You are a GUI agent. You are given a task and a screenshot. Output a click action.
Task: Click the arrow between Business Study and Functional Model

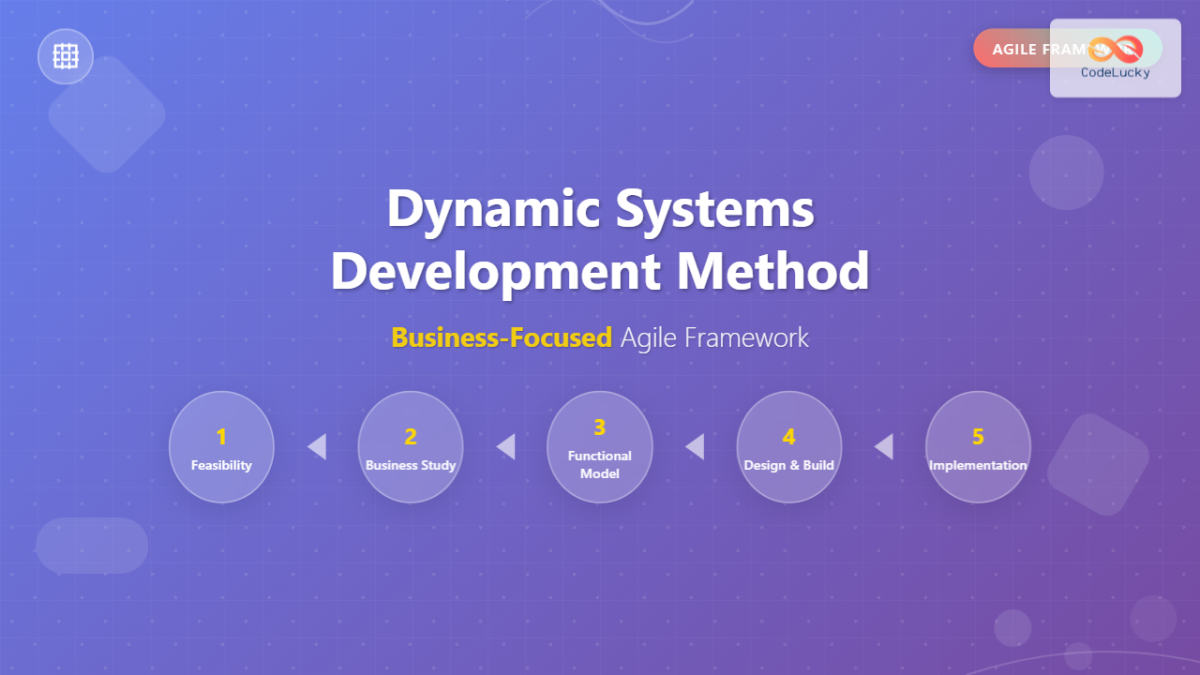pos(505,447)
